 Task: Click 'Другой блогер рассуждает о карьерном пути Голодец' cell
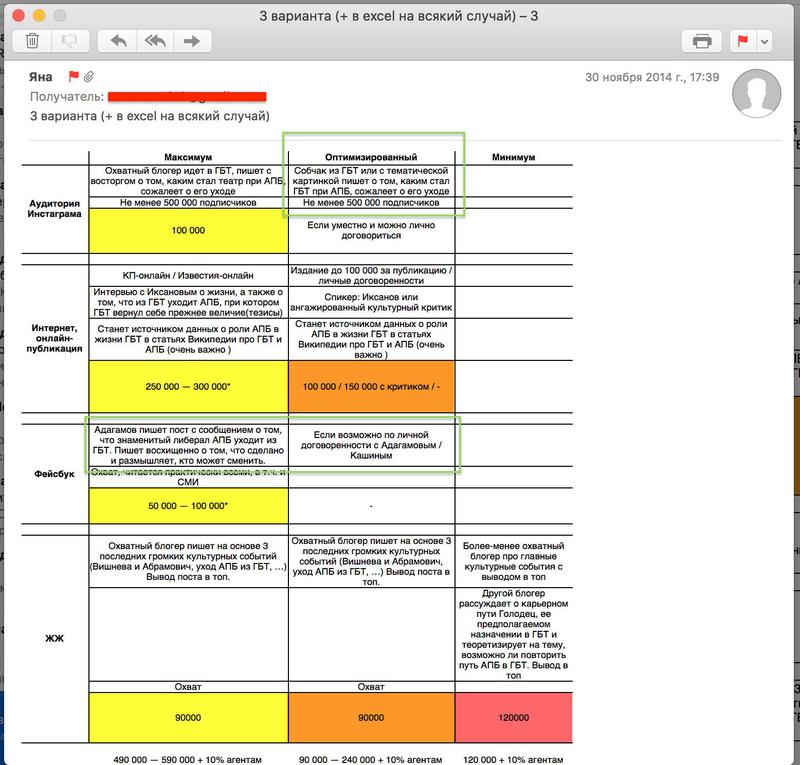click(513, 634)
